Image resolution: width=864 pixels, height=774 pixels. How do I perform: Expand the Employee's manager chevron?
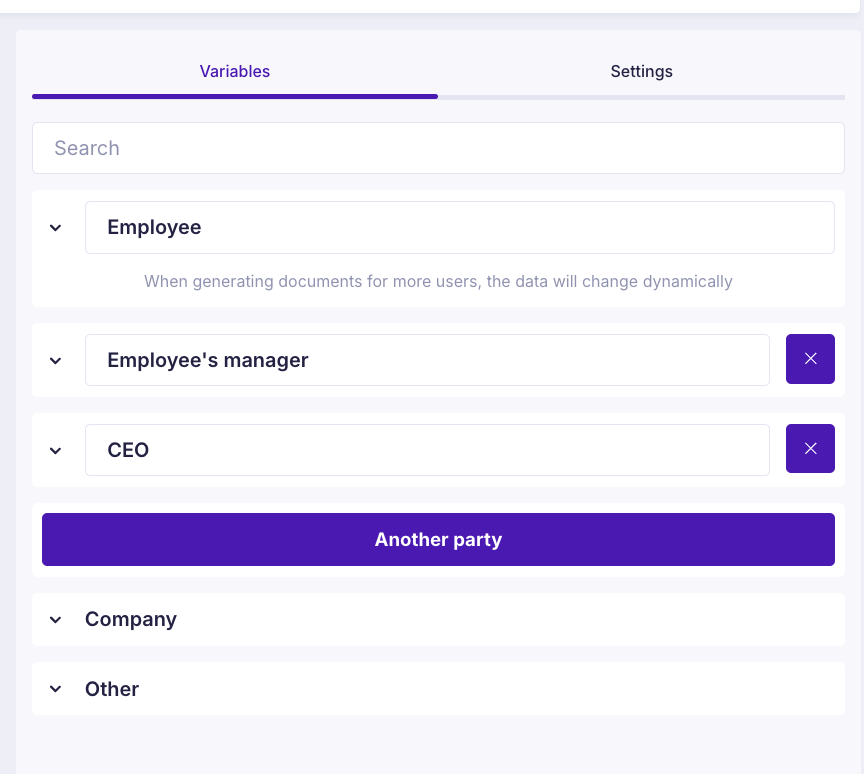[x=56, y=360]
